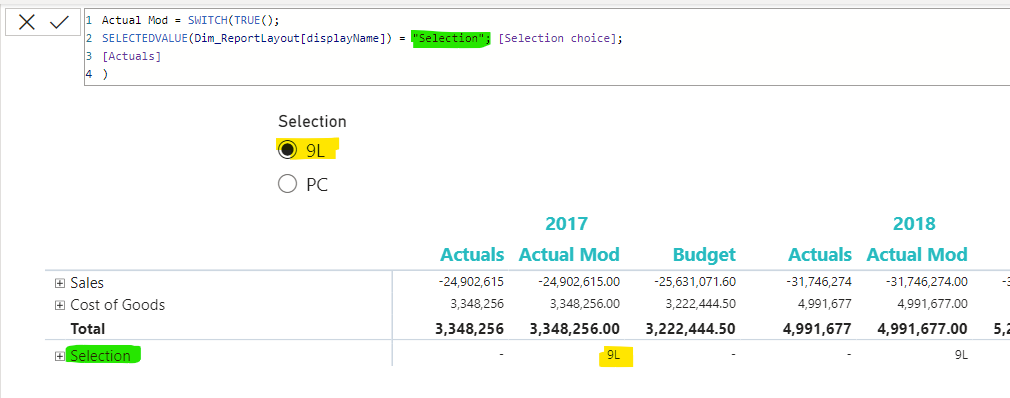The width and height of the screenshot is (1010, 398).
Task: Expand the Selection row
Action: click(x=60, y=356)
